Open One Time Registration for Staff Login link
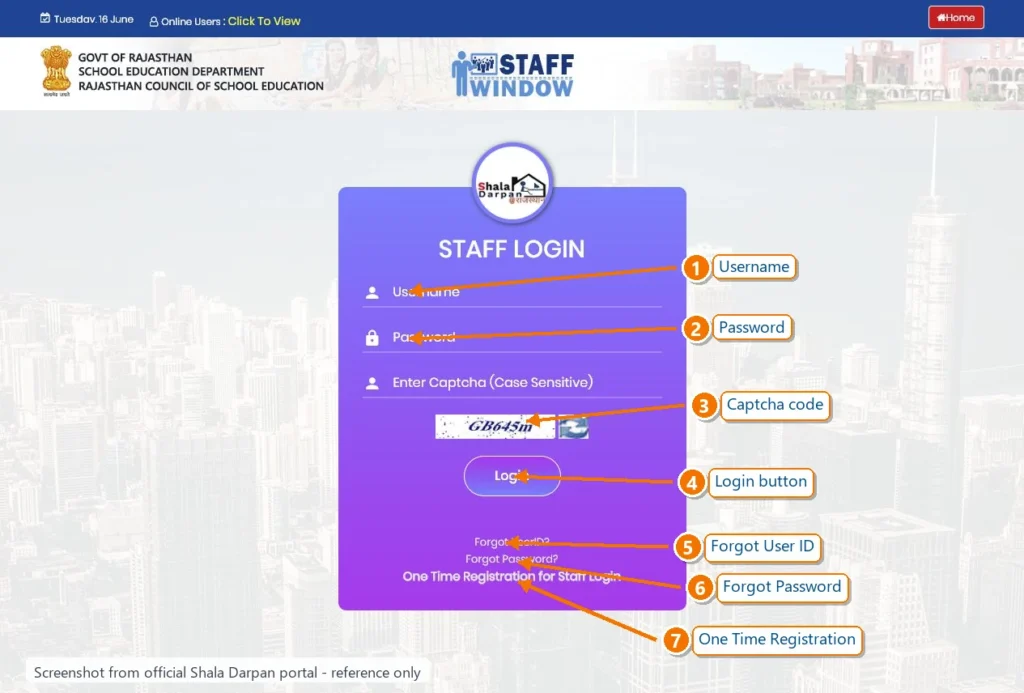Viewport: 1024px width, 693px height. tap(511, 577)
